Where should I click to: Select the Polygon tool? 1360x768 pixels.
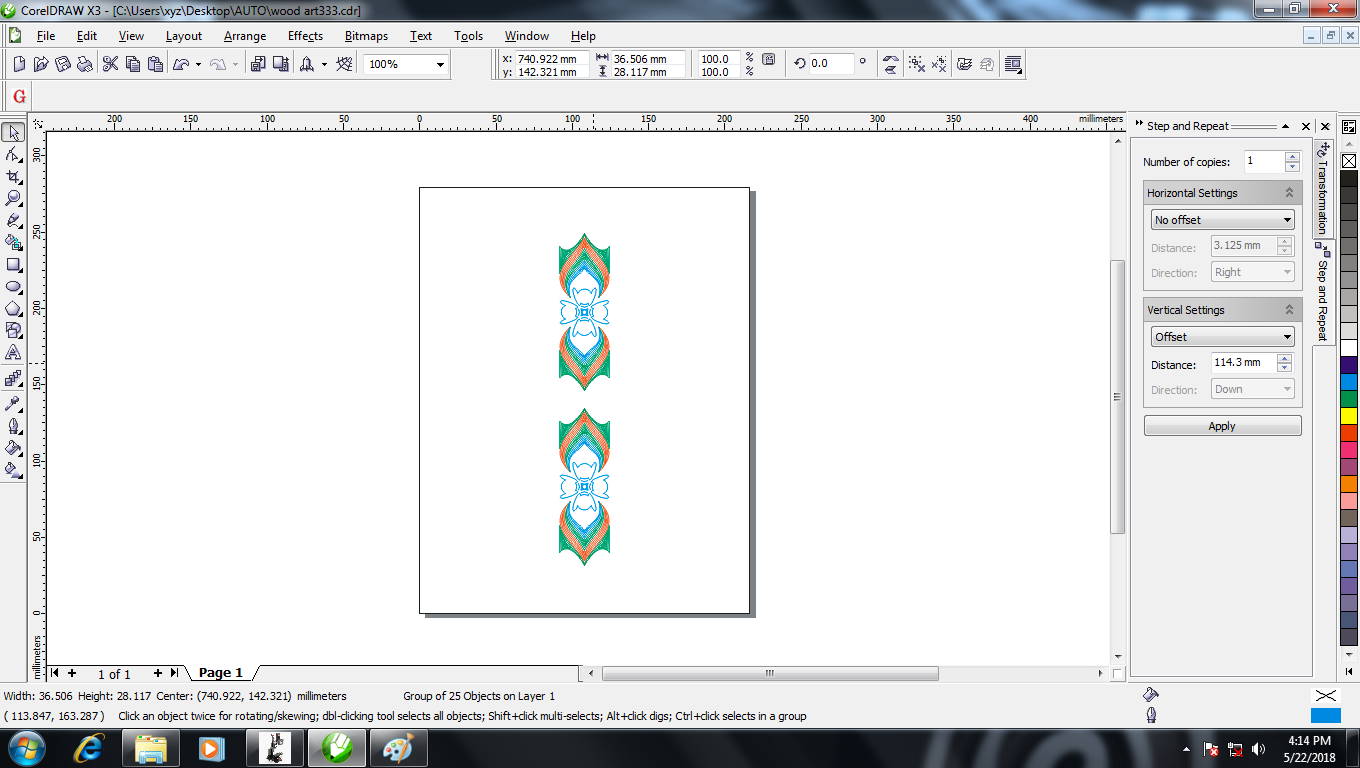(x=14, y=309)
